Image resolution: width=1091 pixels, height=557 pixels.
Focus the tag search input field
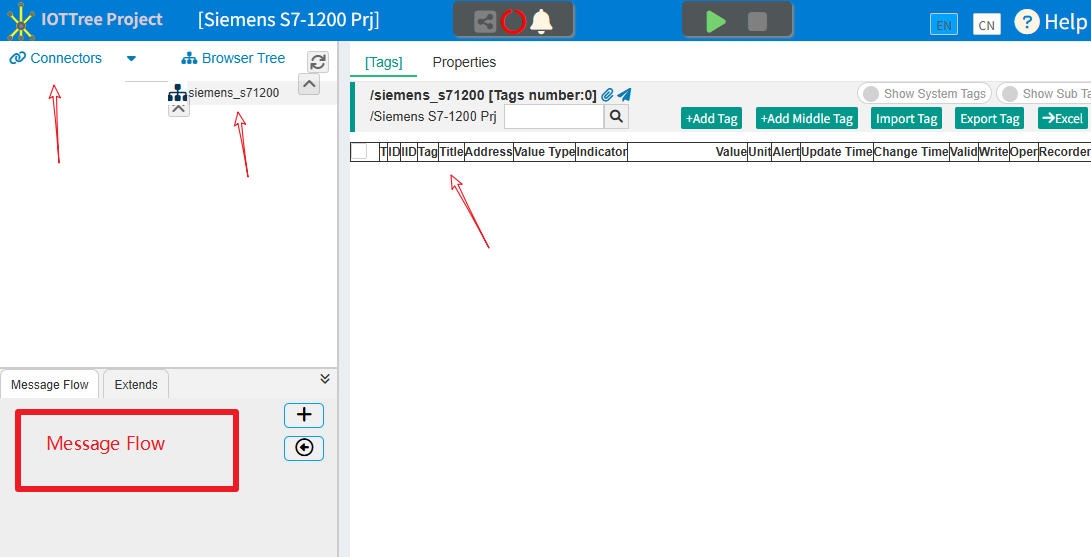point(554,117)
